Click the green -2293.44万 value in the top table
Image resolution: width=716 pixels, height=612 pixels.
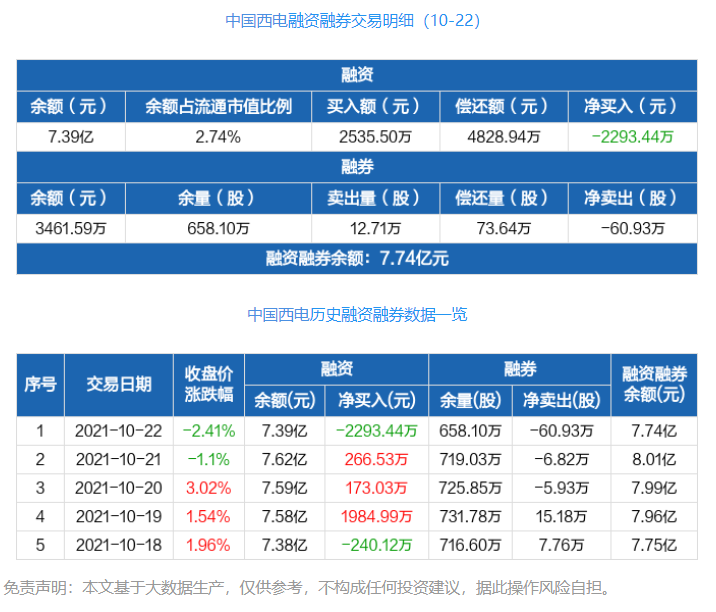(632, 137)
